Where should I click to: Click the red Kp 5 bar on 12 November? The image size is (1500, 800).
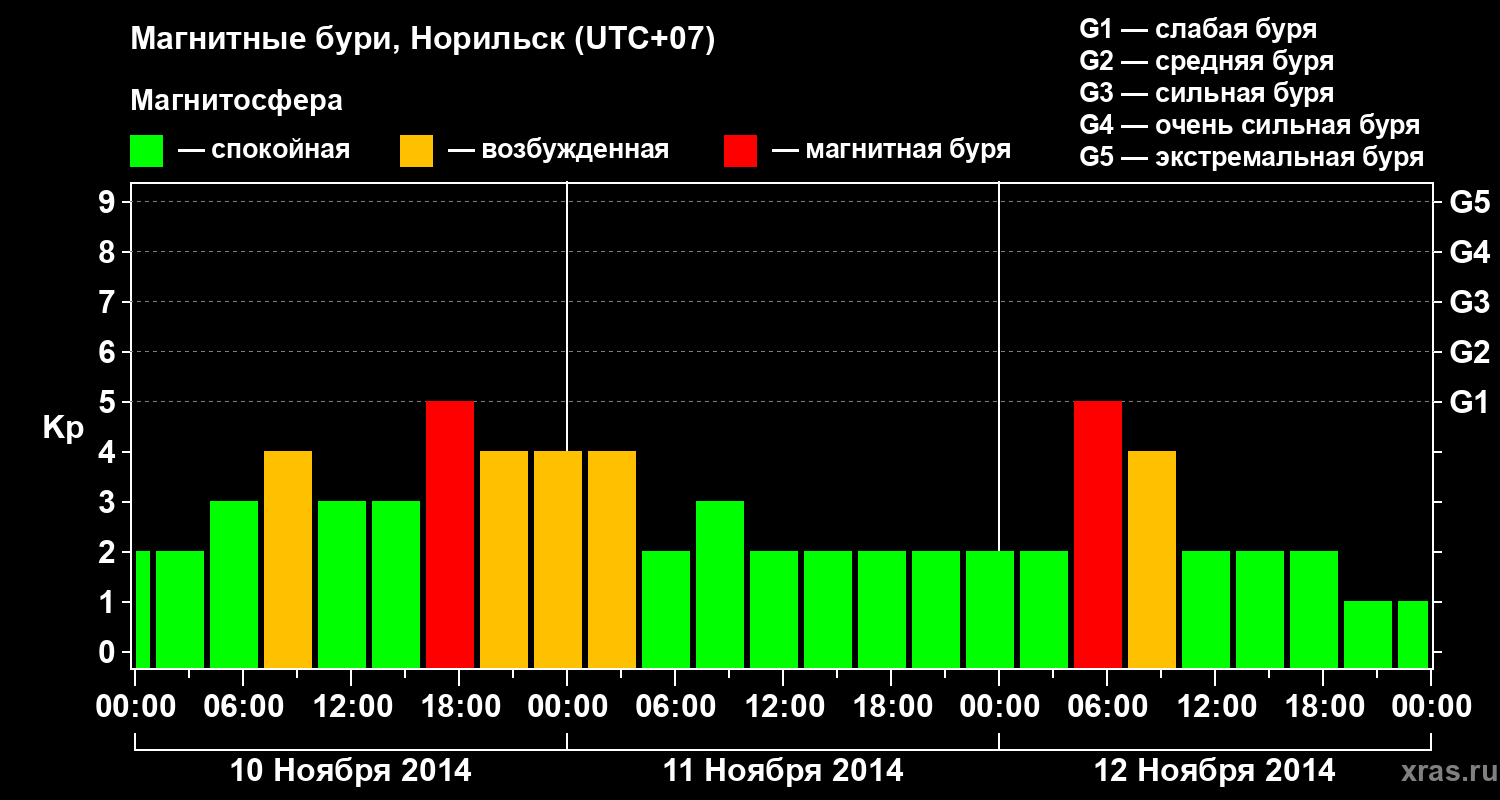tap(1098, 535)
